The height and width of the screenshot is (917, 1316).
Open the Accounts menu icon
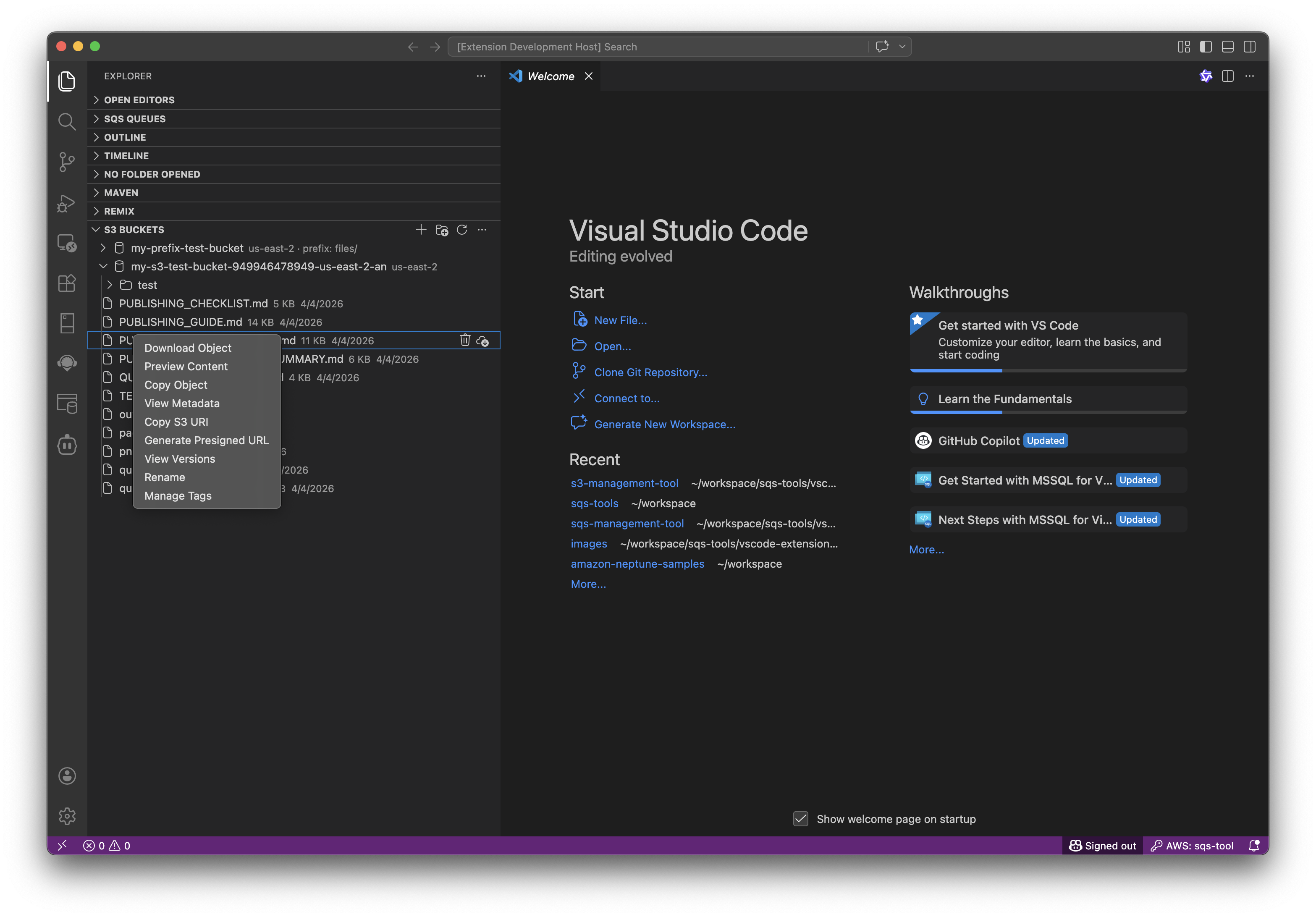click(67, 776)
